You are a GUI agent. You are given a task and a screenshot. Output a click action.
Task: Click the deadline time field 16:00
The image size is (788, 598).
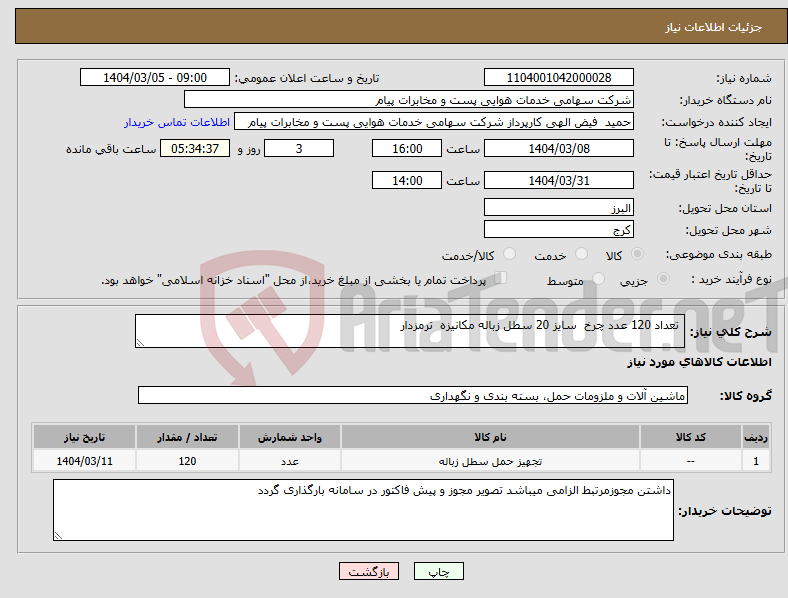point(407,148)
